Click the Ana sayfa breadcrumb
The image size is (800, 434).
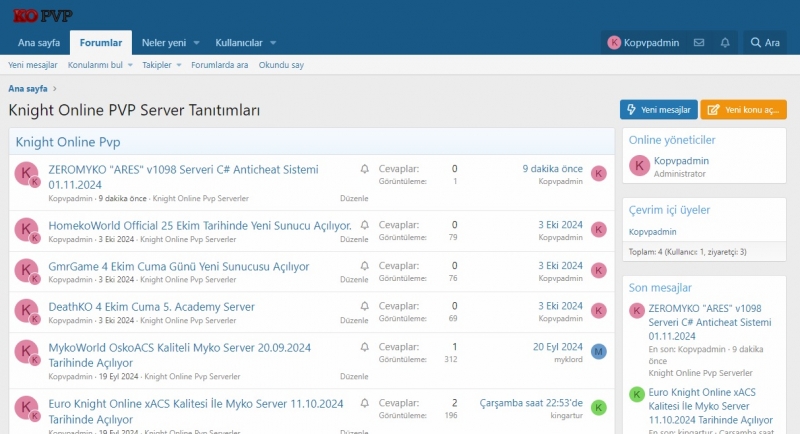click(x=28, y=88)
